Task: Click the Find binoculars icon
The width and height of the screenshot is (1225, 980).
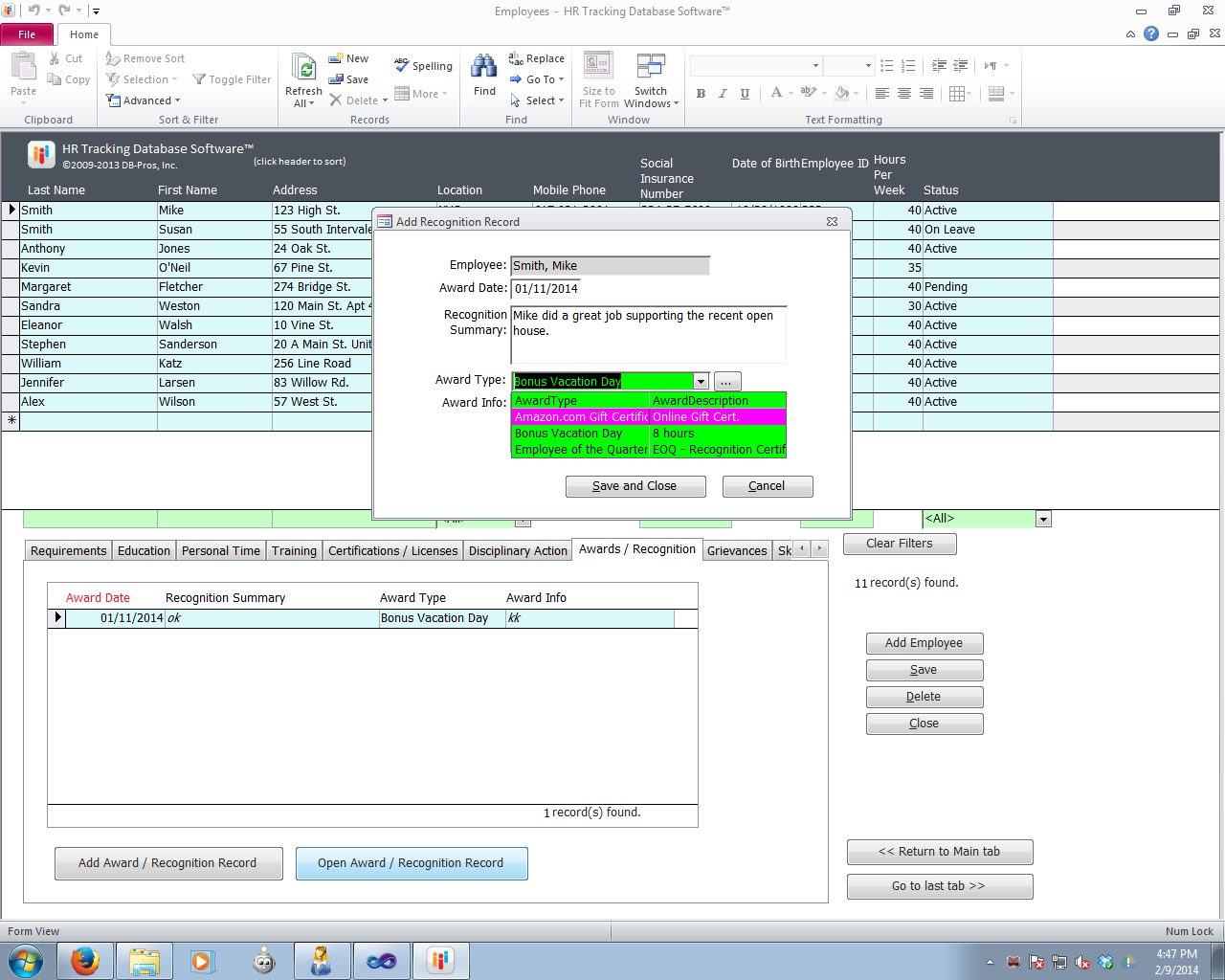Action: 484,67
